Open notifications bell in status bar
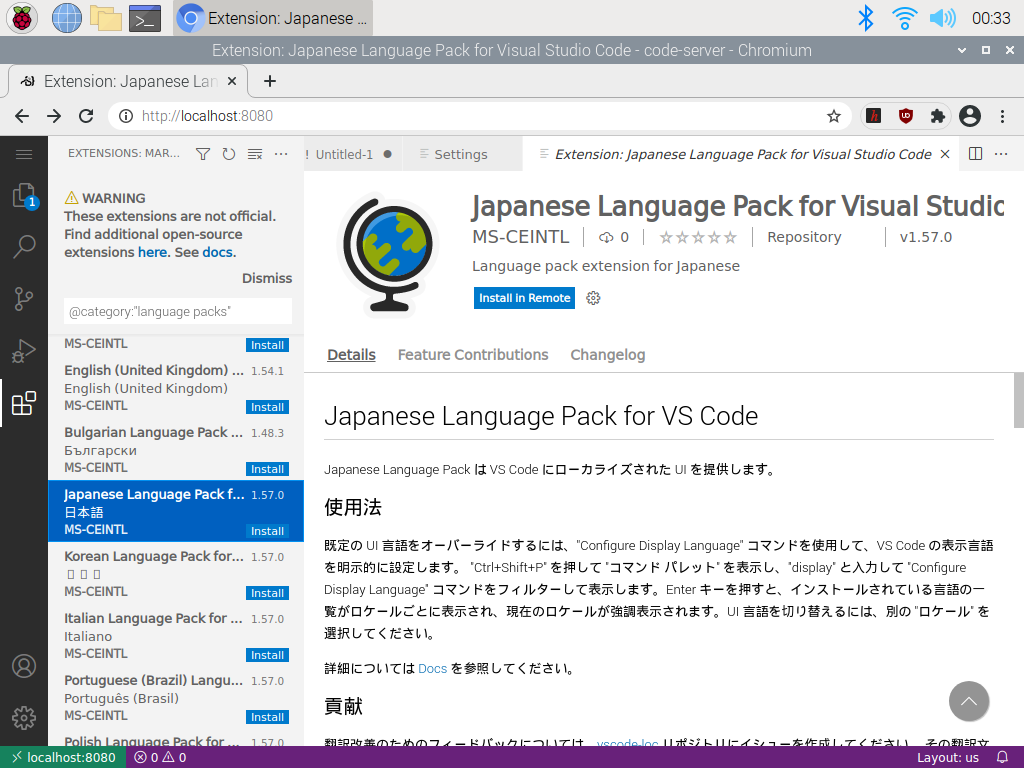The width and height of the screenshot is (1024, 768). click(x=1002, y=758)
